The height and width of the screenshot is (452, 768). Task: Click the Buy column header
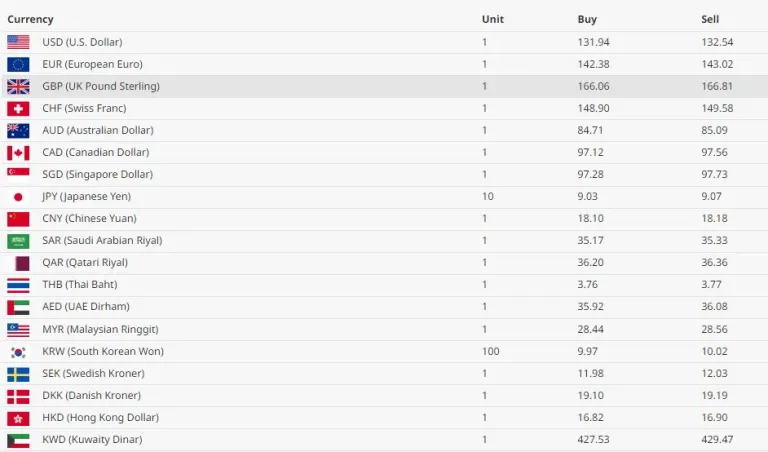tap(587, 19)
